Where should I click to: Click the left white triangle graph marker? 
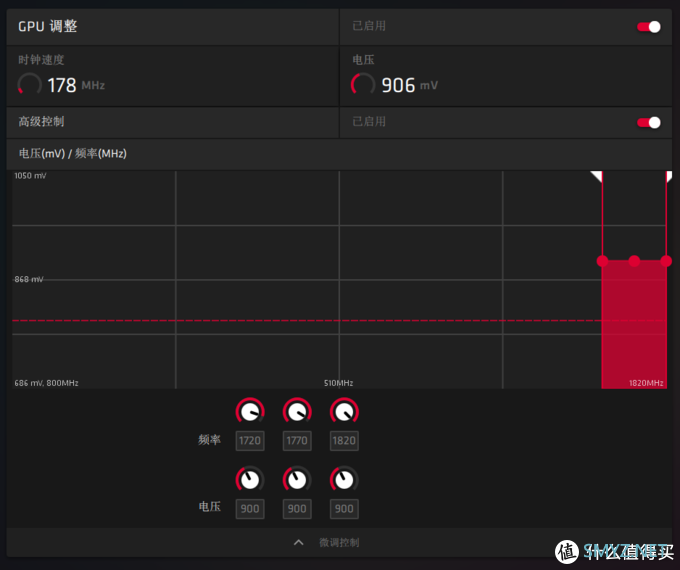(598, 176)
